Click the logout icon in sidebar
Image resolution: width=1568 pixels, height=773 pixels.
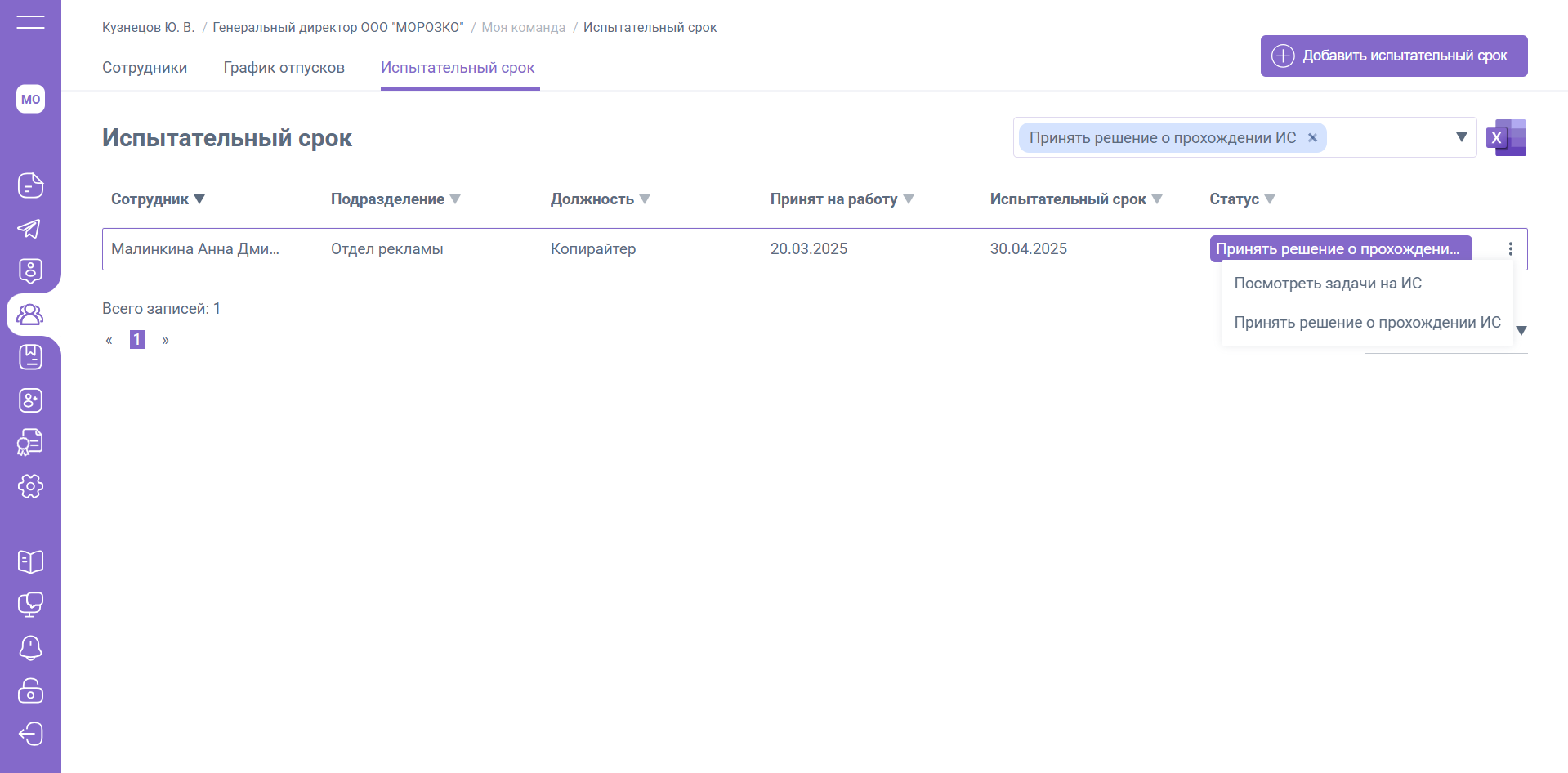[x=30, y=734]
